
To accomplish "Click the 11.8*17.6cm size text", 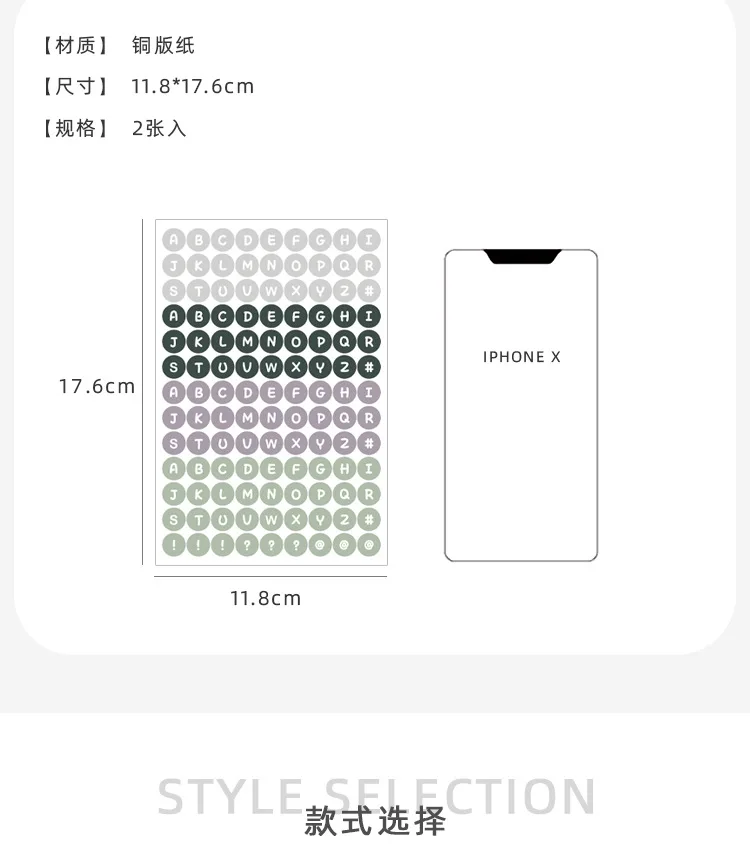I will [x=192, y=87].
